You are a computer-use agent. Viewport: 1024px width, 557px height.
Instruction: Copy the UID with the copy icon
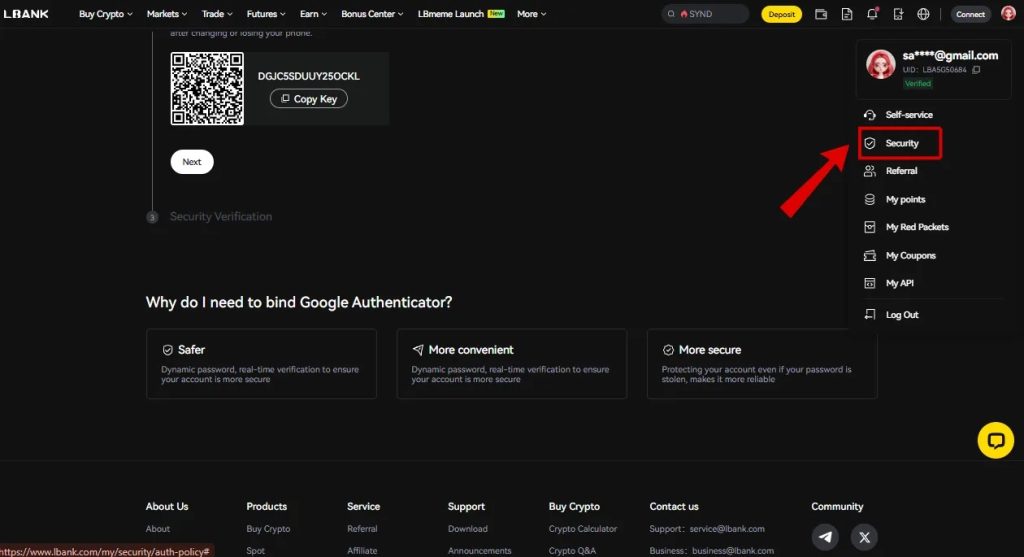point(976,70)
